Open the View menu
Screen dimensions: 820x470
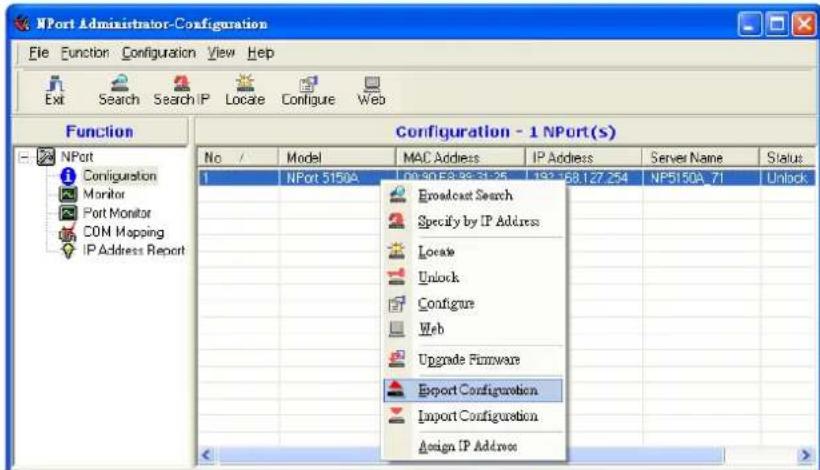(x=221, y=53)
